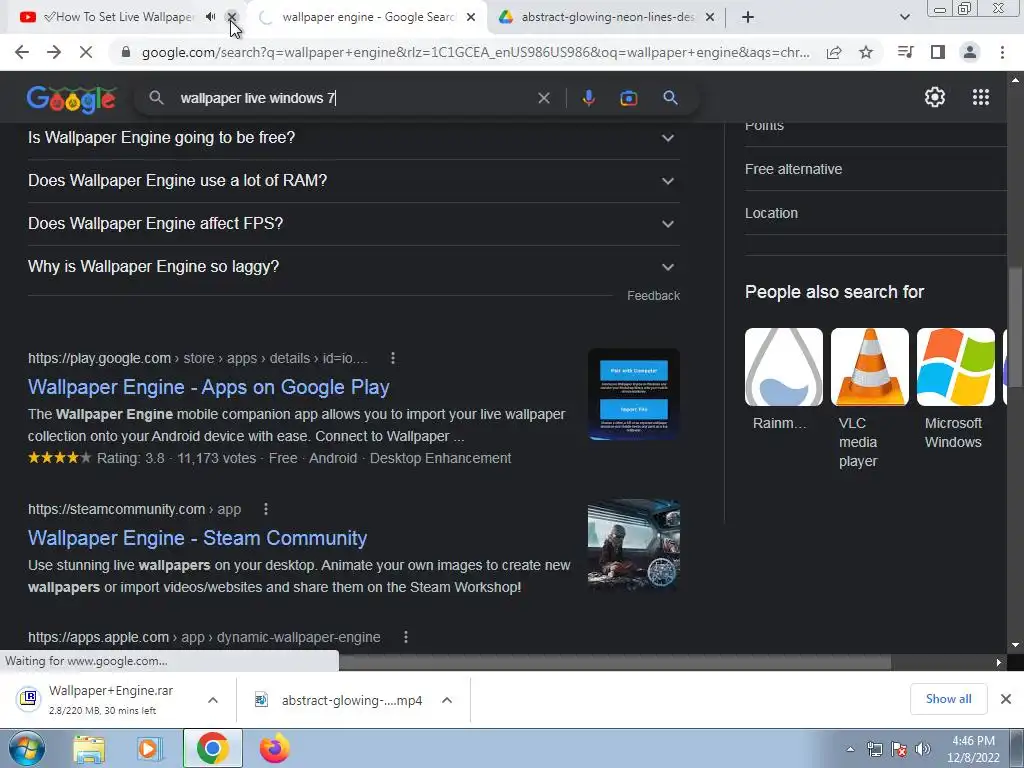This screenshot has height=768, width=1024.
Task: Go back to previous page
Action: click(22, 52)
